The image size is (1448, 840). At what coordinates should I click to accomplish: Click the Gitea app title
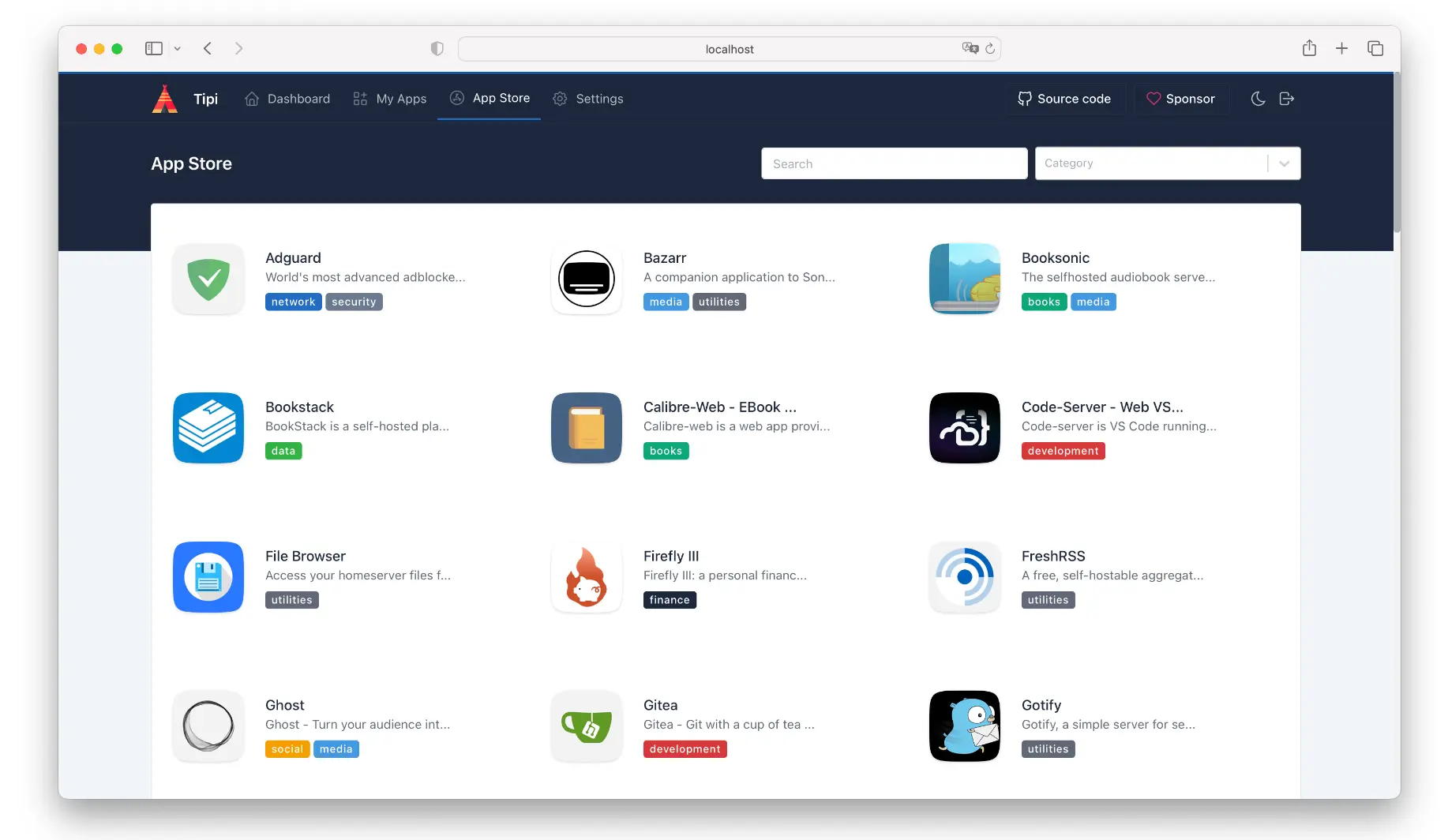click(661, 706)
